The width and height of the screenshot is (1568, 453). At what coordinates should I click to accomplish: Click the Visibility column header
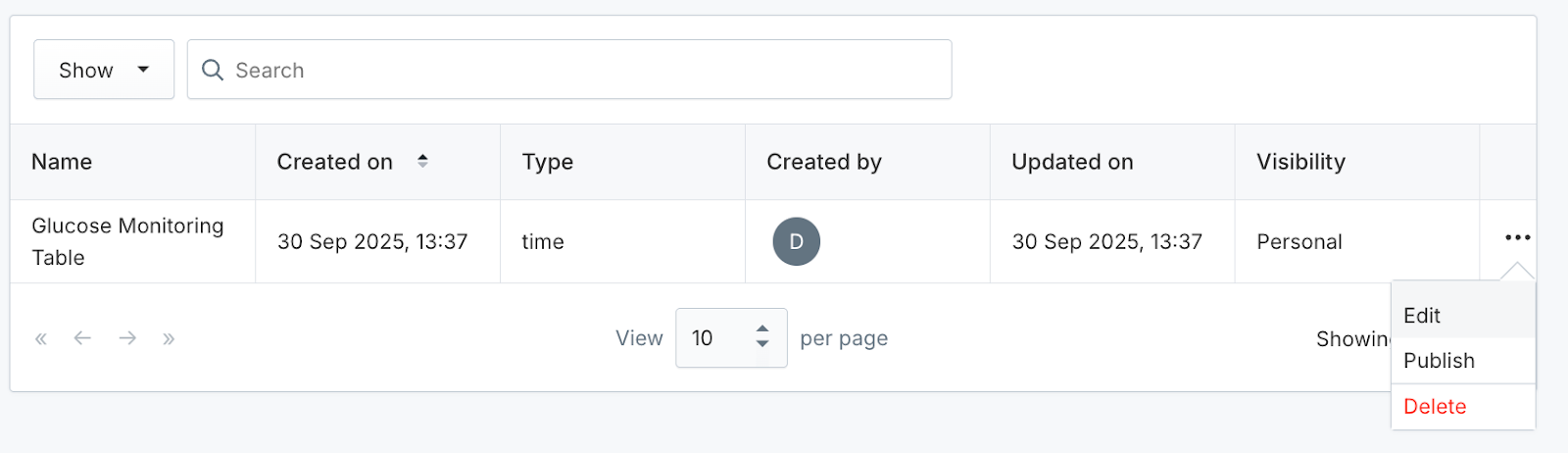point(1300,162)
